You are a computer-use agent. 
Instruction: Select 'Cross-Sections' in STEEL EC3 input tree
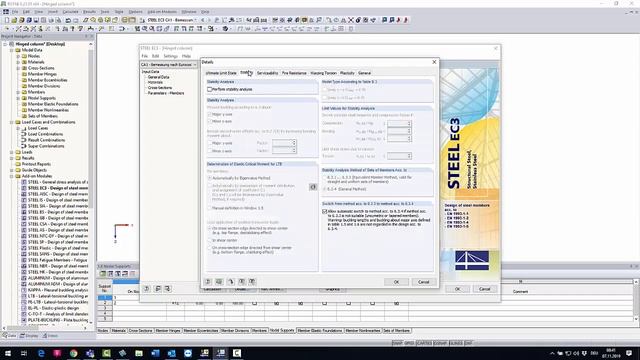(x=160, y=88)
